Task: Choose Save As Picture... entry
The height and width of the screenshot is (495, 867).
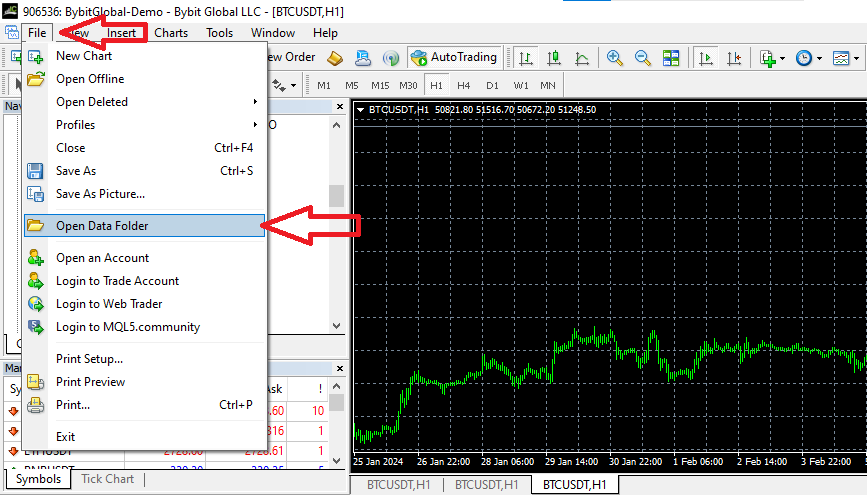Action: (x=144, y=194)
